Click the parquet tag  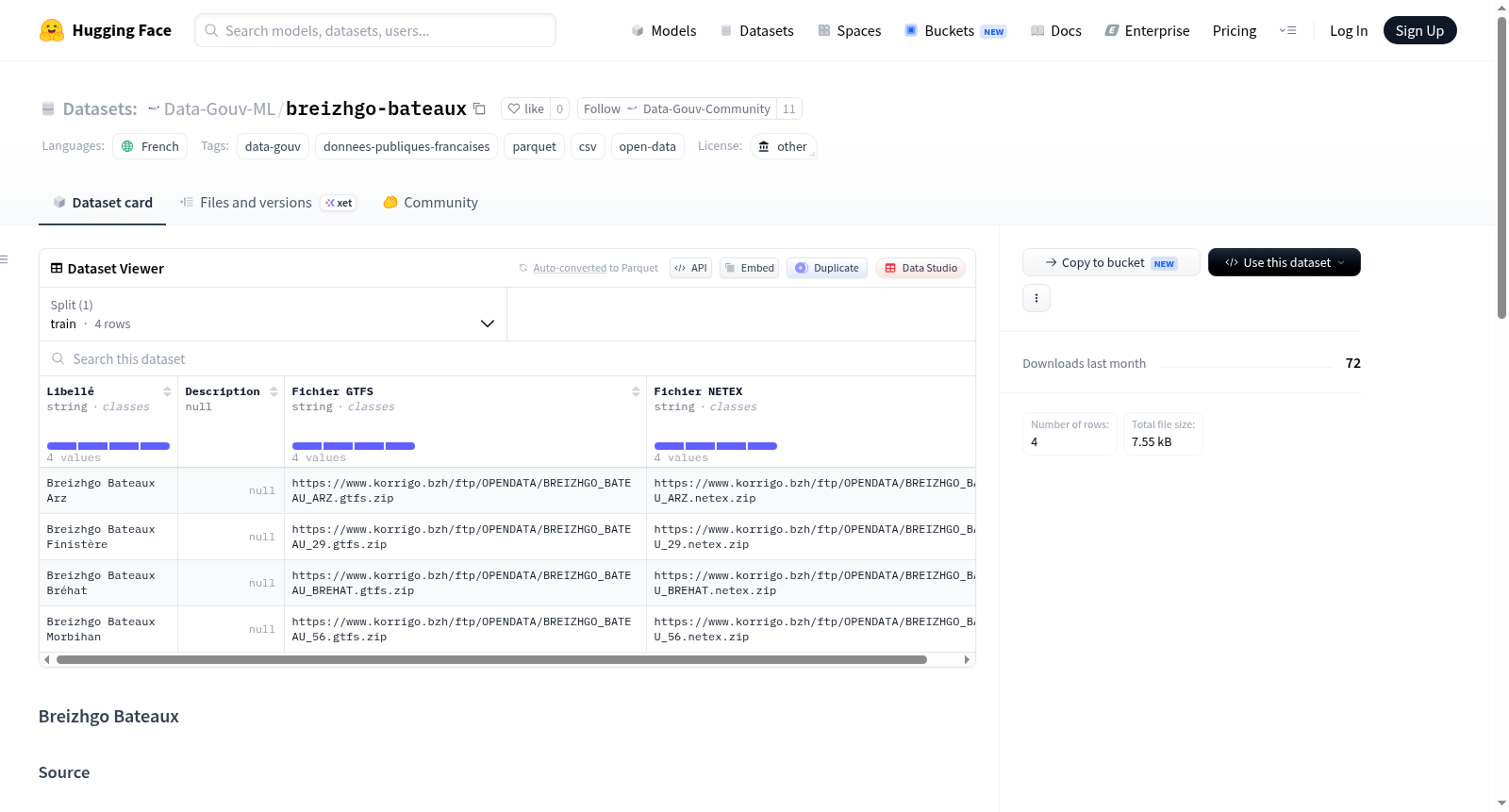point(534,146)
